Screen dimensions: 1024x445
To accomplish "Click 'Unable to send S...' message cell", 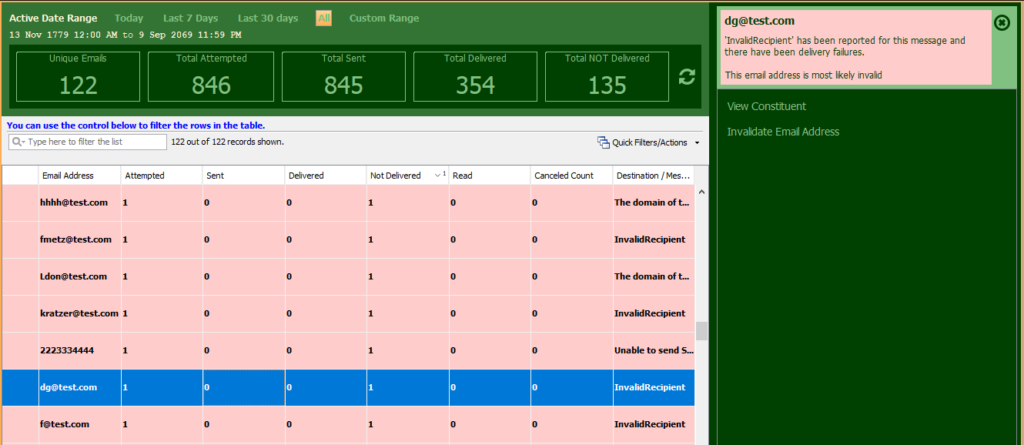I will (653, 350).
